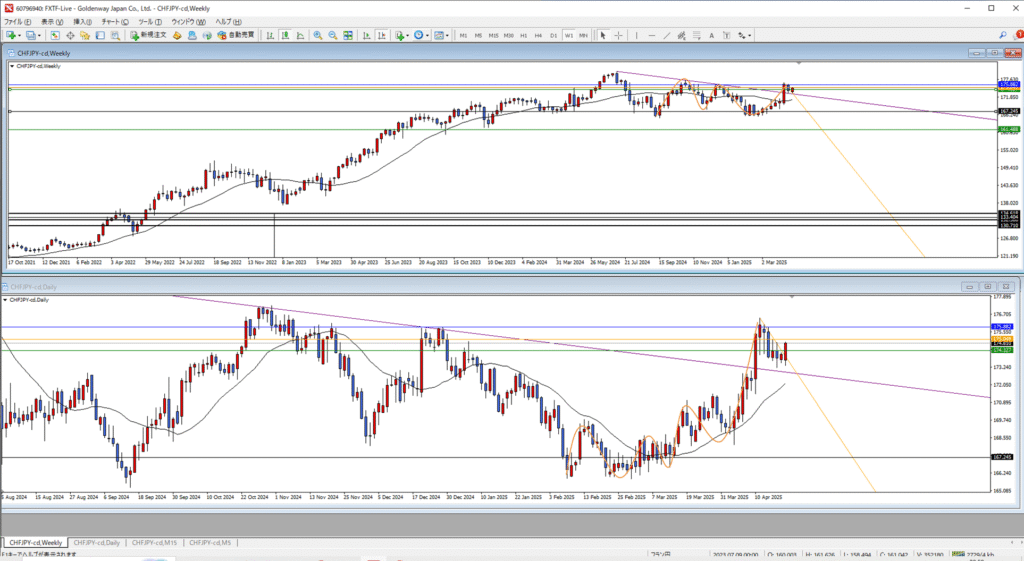
Task: Select the H4 timeframe
Action: point(538,35)
